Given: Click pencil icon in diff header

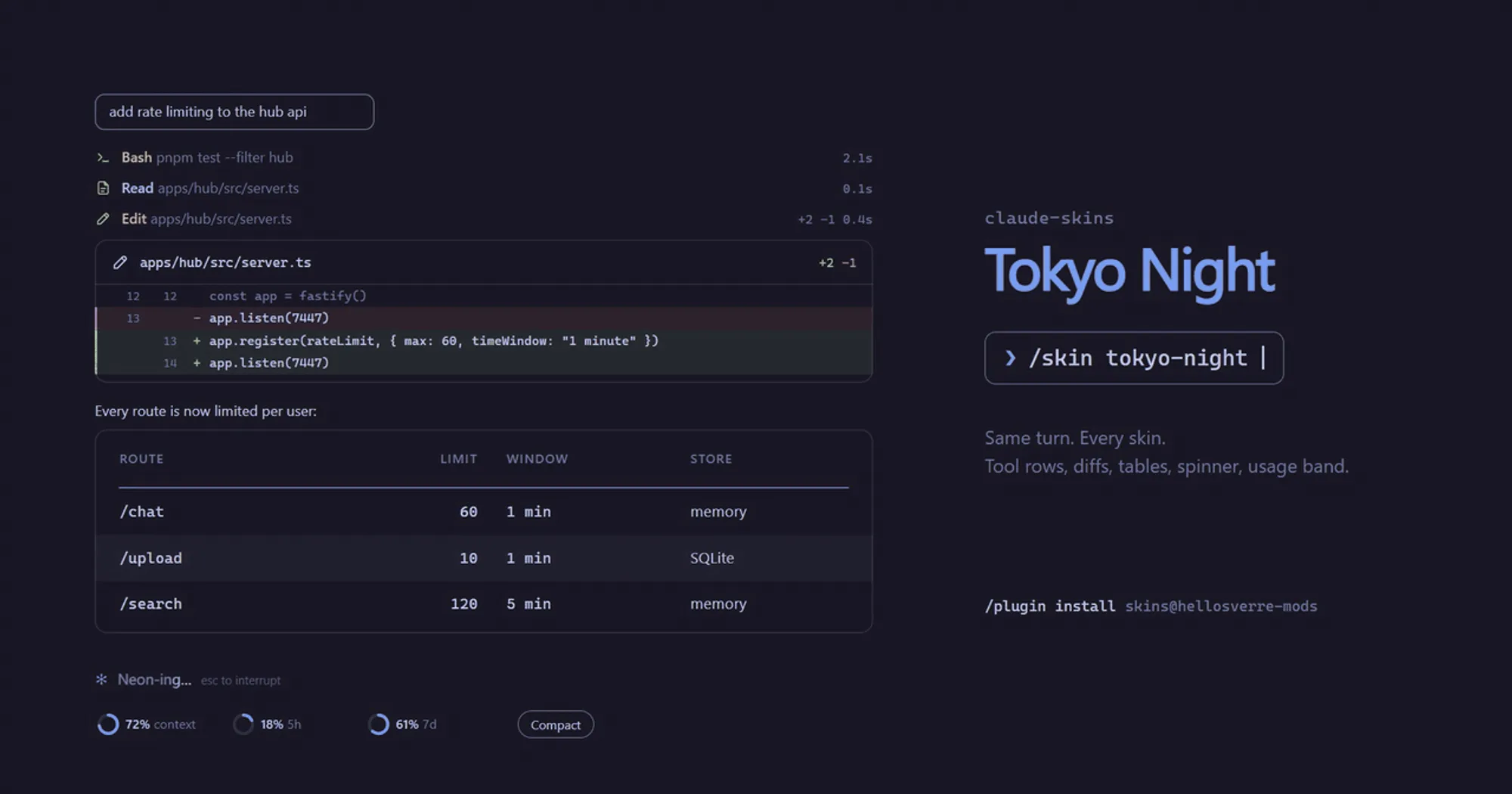Looking at the screenshot, I should coord(119,262).
